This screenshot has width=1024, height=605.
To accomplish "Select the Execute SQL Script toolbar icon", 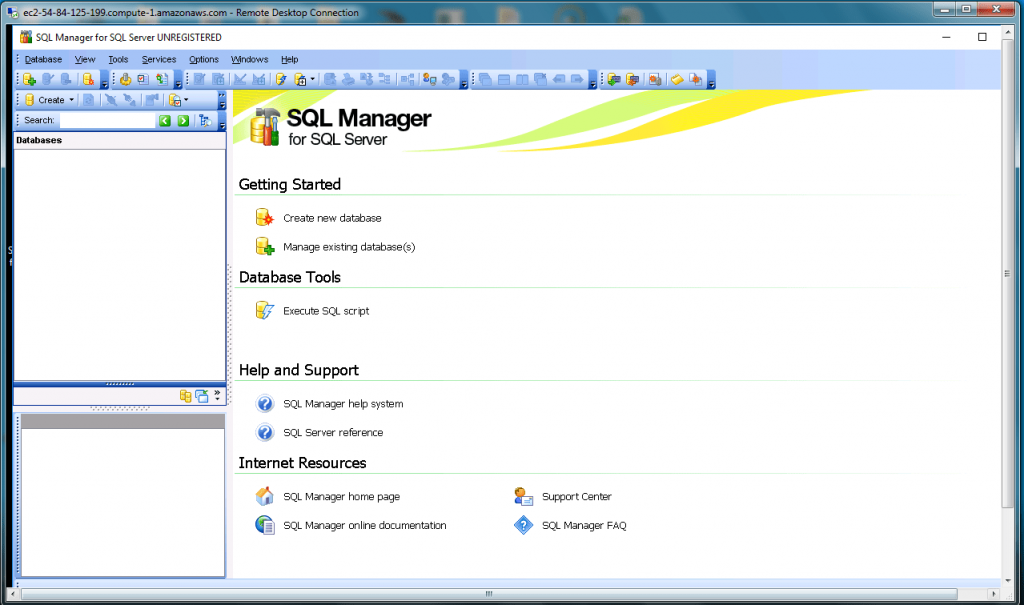I will (x=163, y=79).
